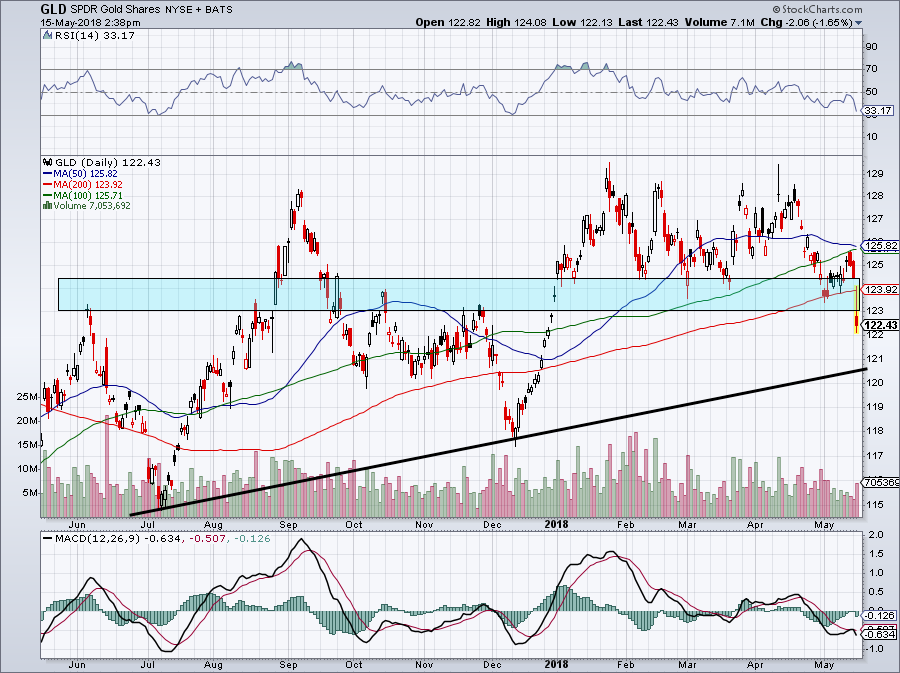Click the bold 122.43 last-price tag on the right axis
The height and width of the screenshot is (673, 900).
pyautogui.click(x=881, y=325)
